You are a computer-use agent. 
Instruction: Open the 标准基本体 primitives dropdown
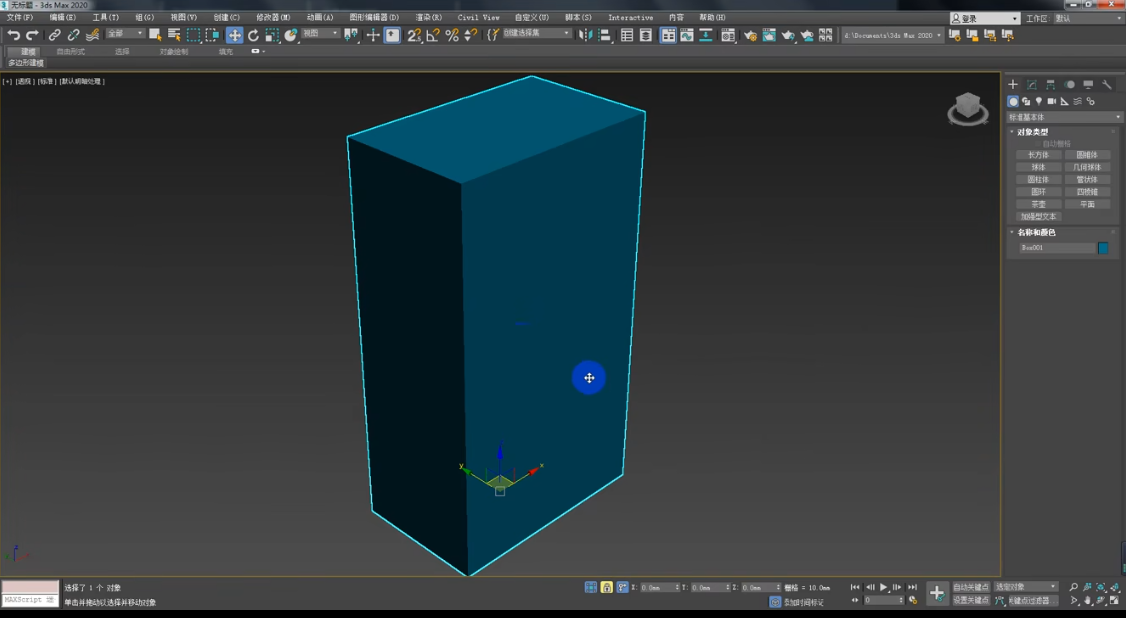1064,117
